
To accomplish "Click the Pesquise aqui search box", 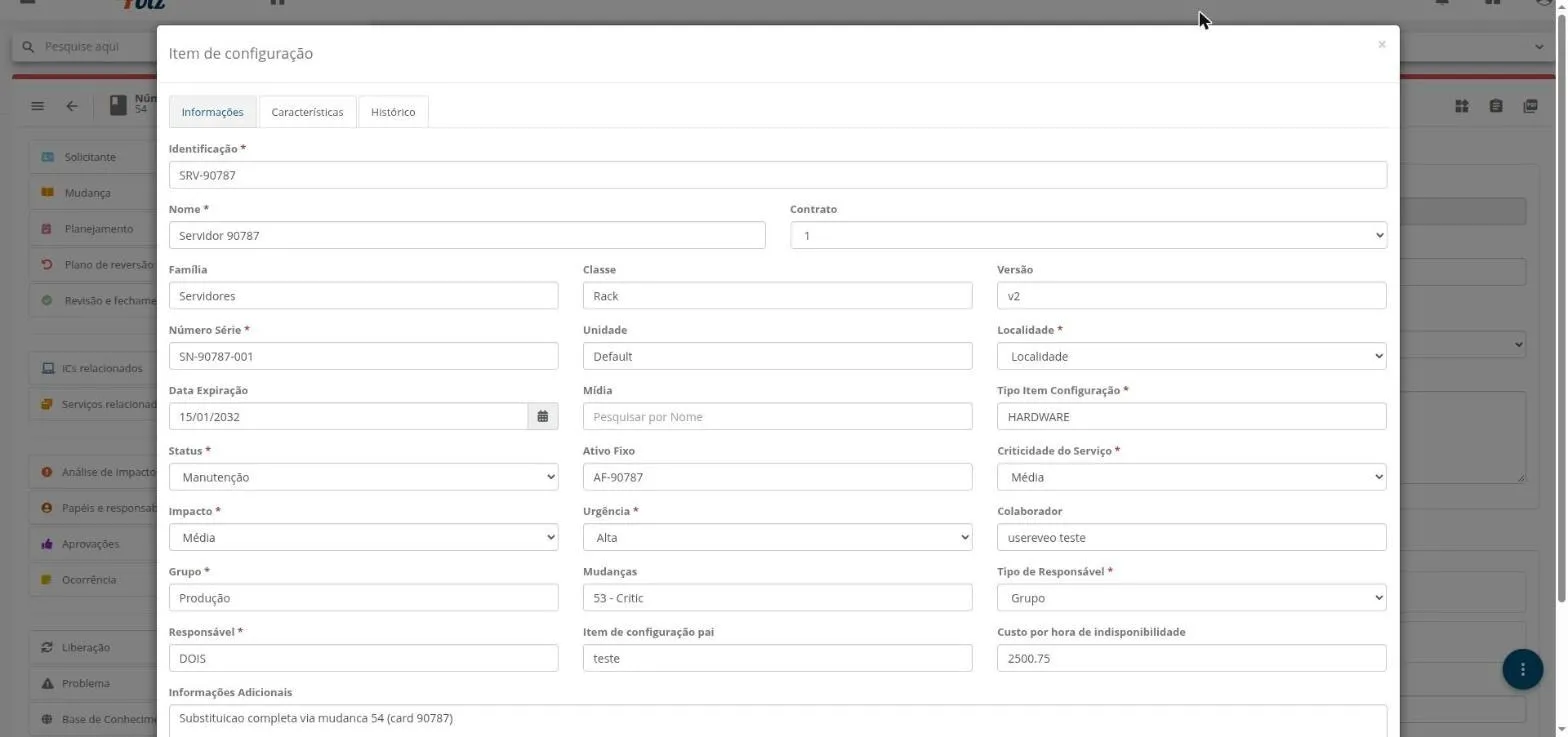I will (85, 46).
